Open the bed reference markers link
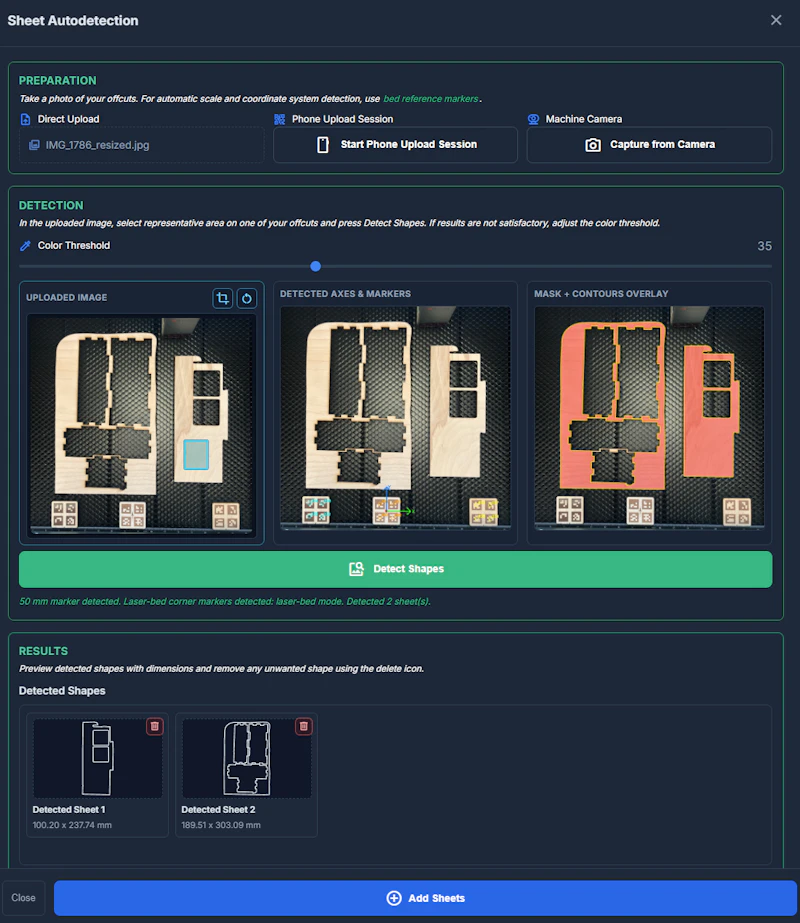 pyautogui.click(x=431, y=99)
